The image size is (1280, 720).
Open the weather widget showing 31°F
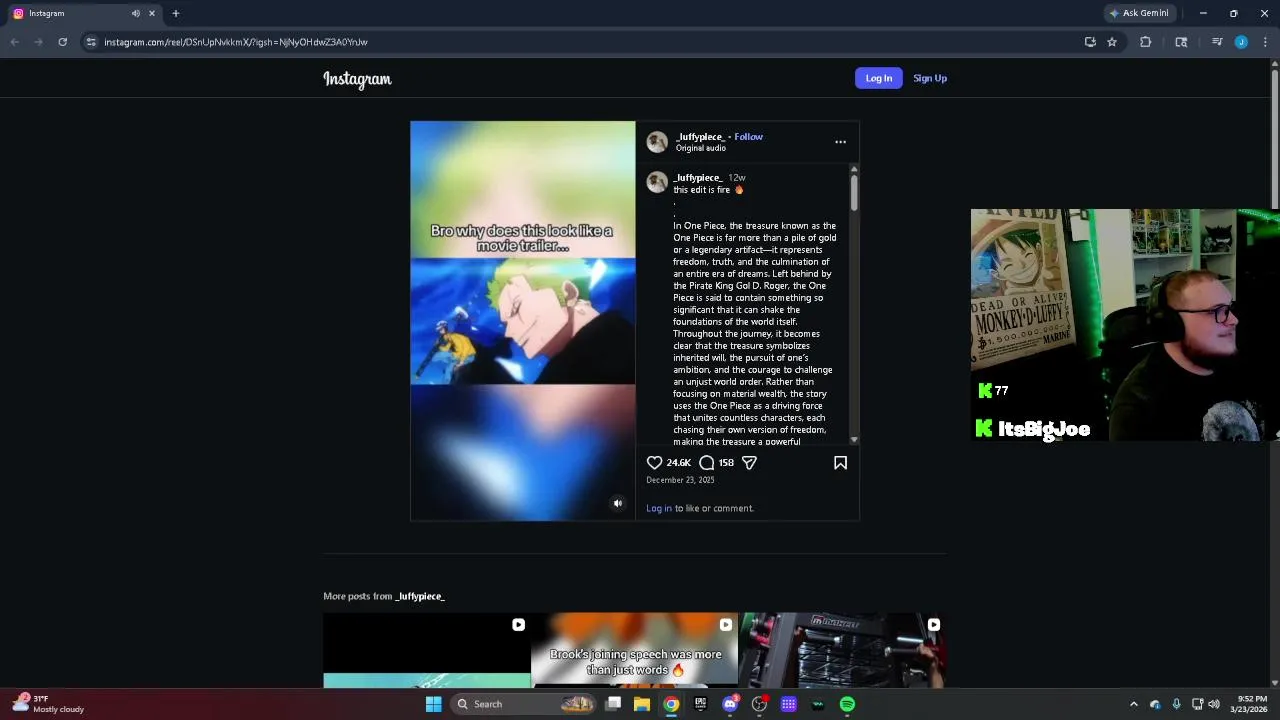tap(48, 704)
